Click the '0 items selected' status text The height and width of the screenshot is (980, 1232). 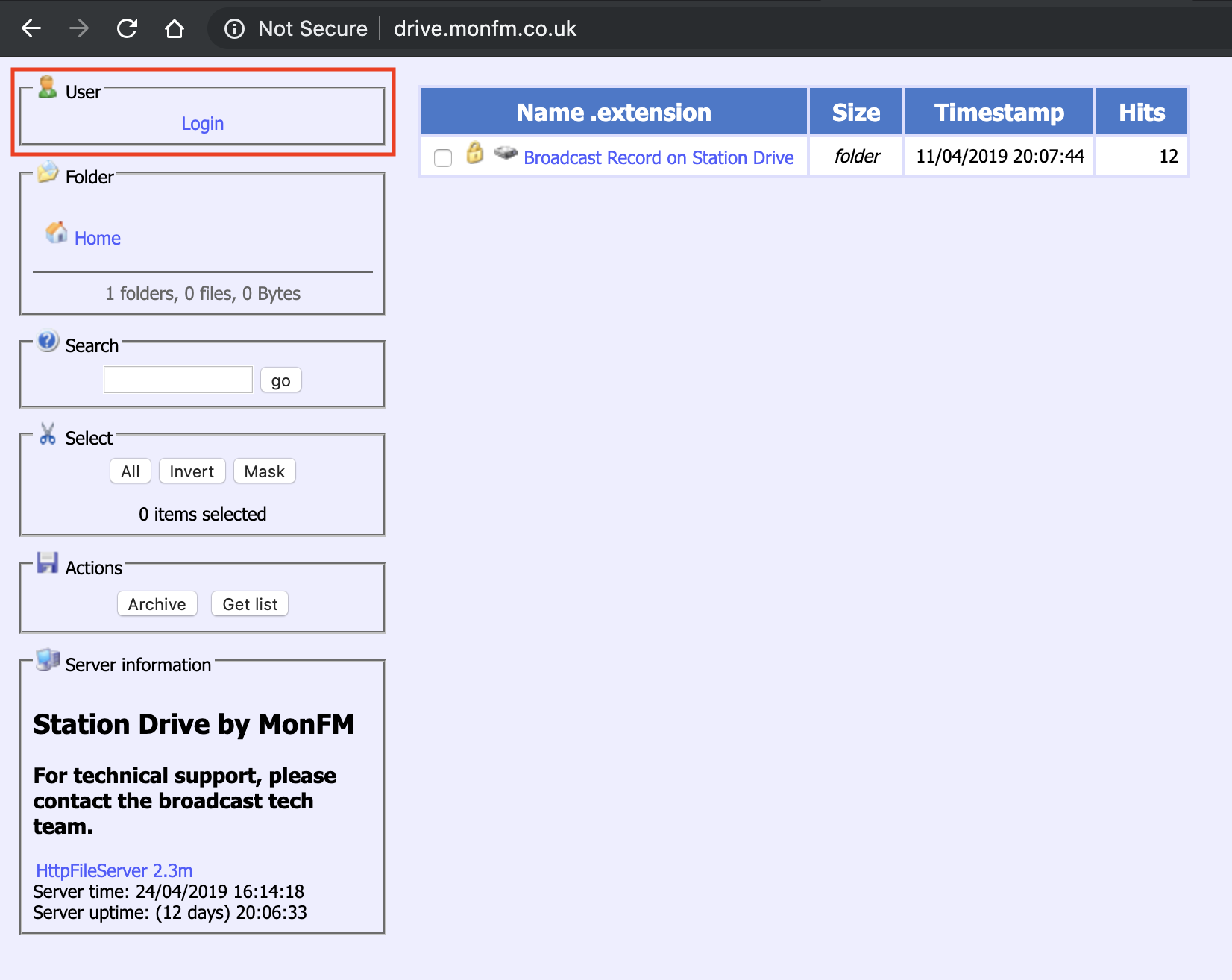[203, 515]
